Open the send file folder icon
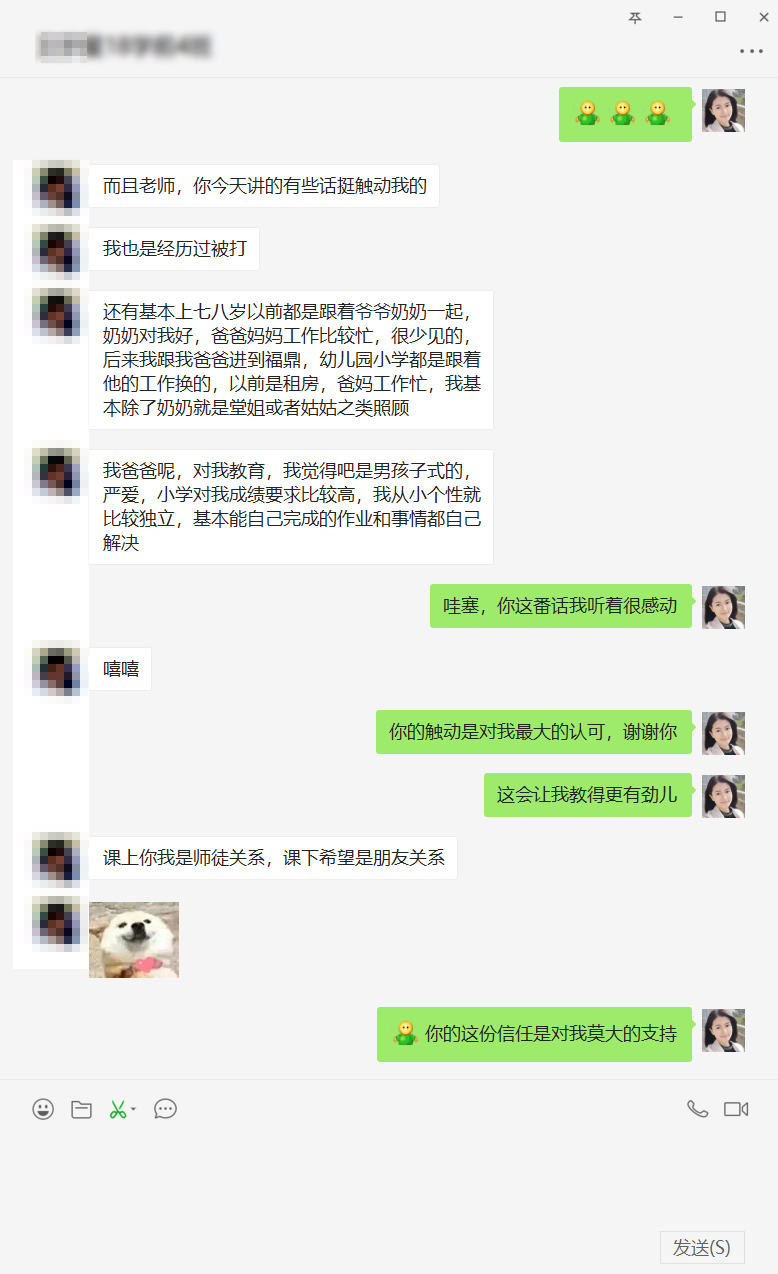 click(82, 1109)
